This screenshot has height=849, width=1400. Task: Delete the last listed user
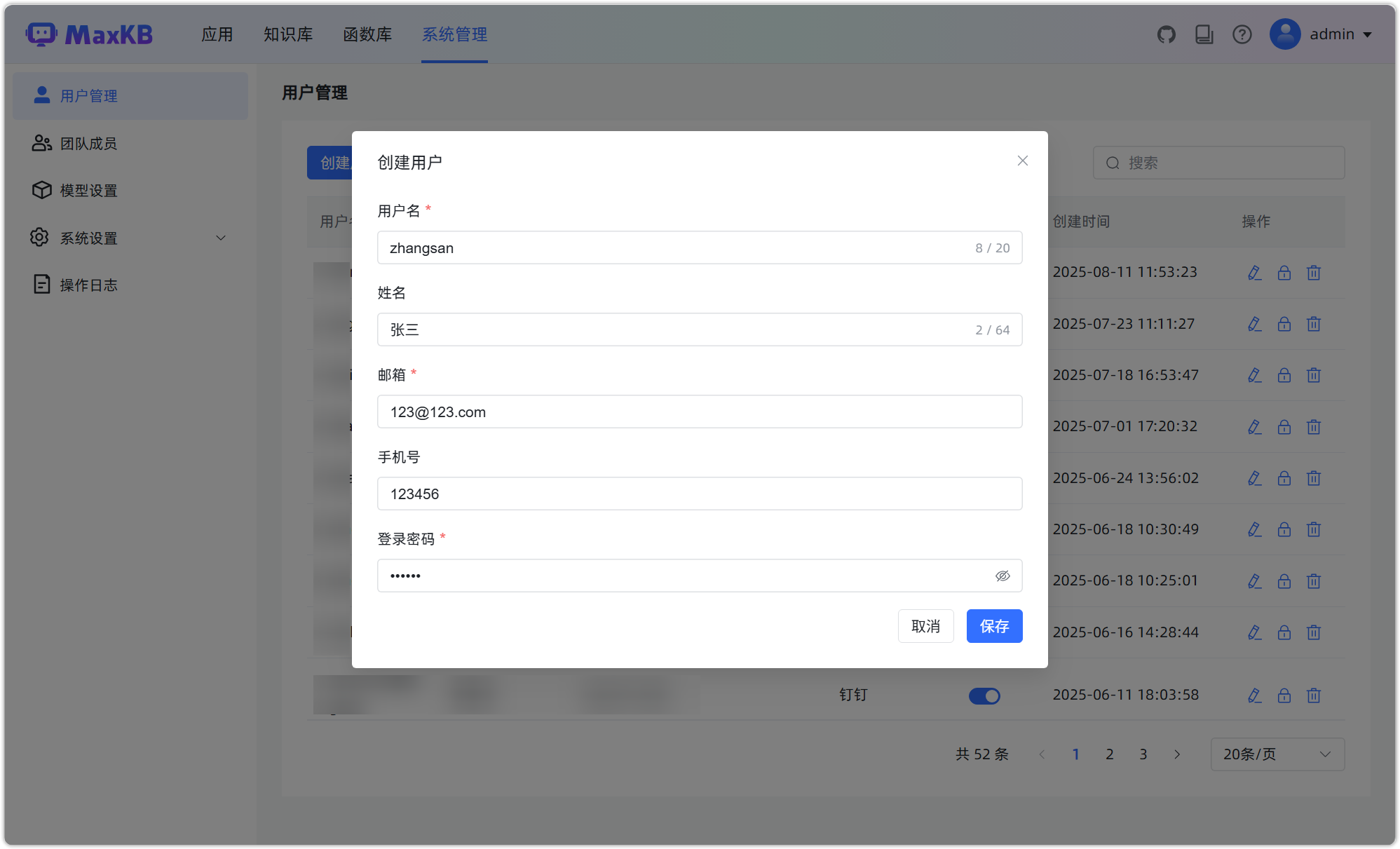(x=1314, y=695)
